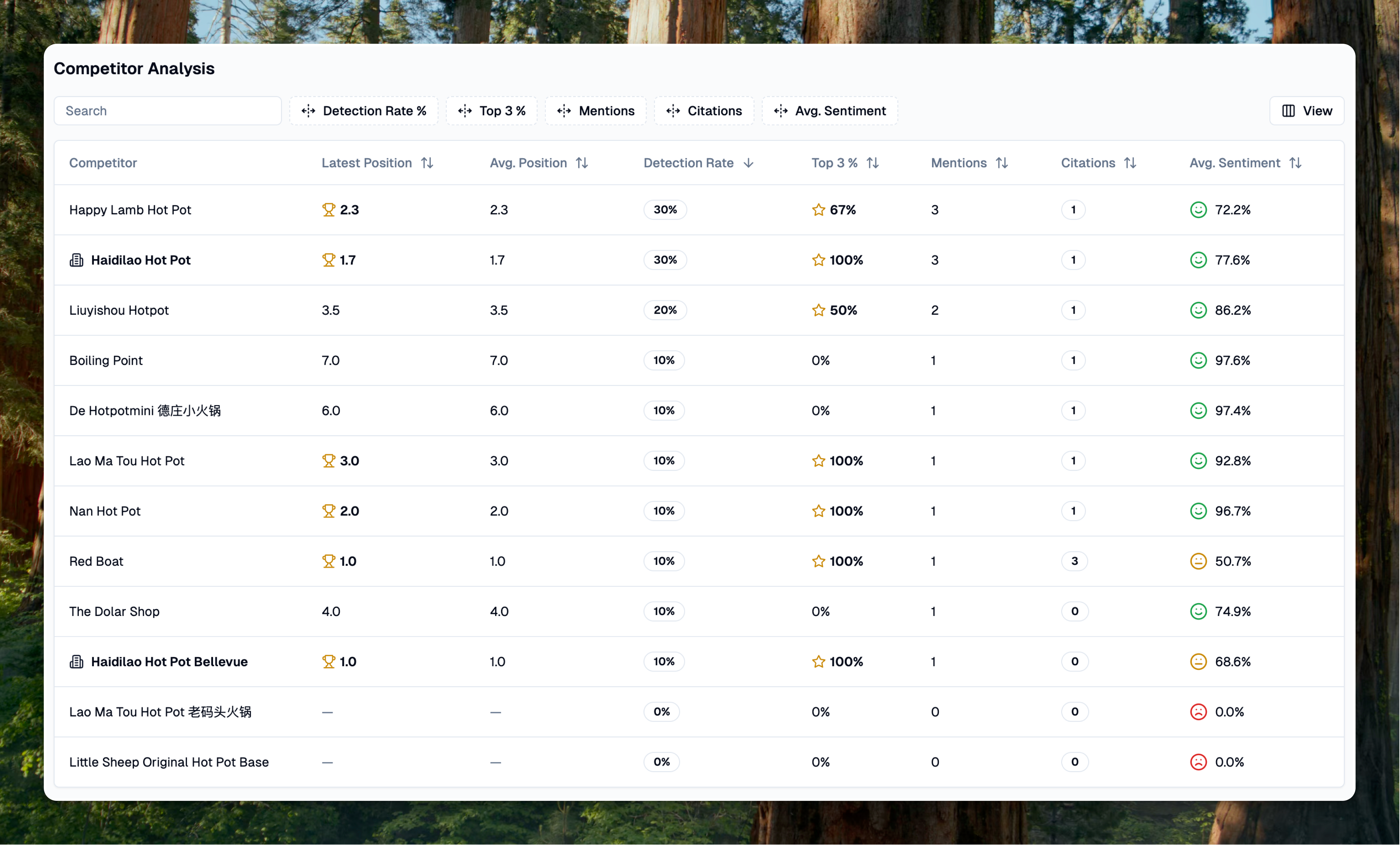Click citations badge 3 in Red Boat row
1400x845 pixels.
(1074, 561)
